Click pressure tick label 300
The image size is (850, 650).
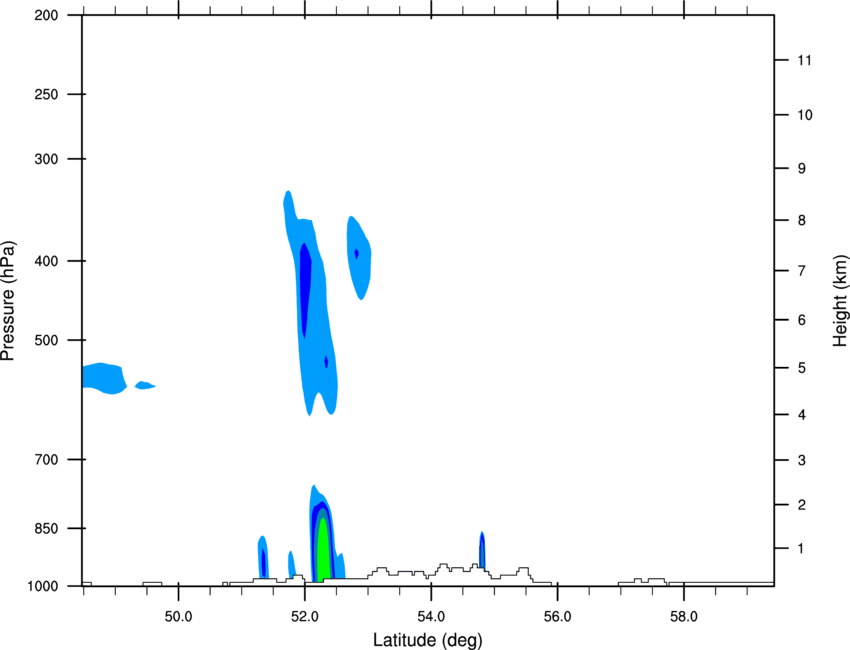[x=46, y=159]
